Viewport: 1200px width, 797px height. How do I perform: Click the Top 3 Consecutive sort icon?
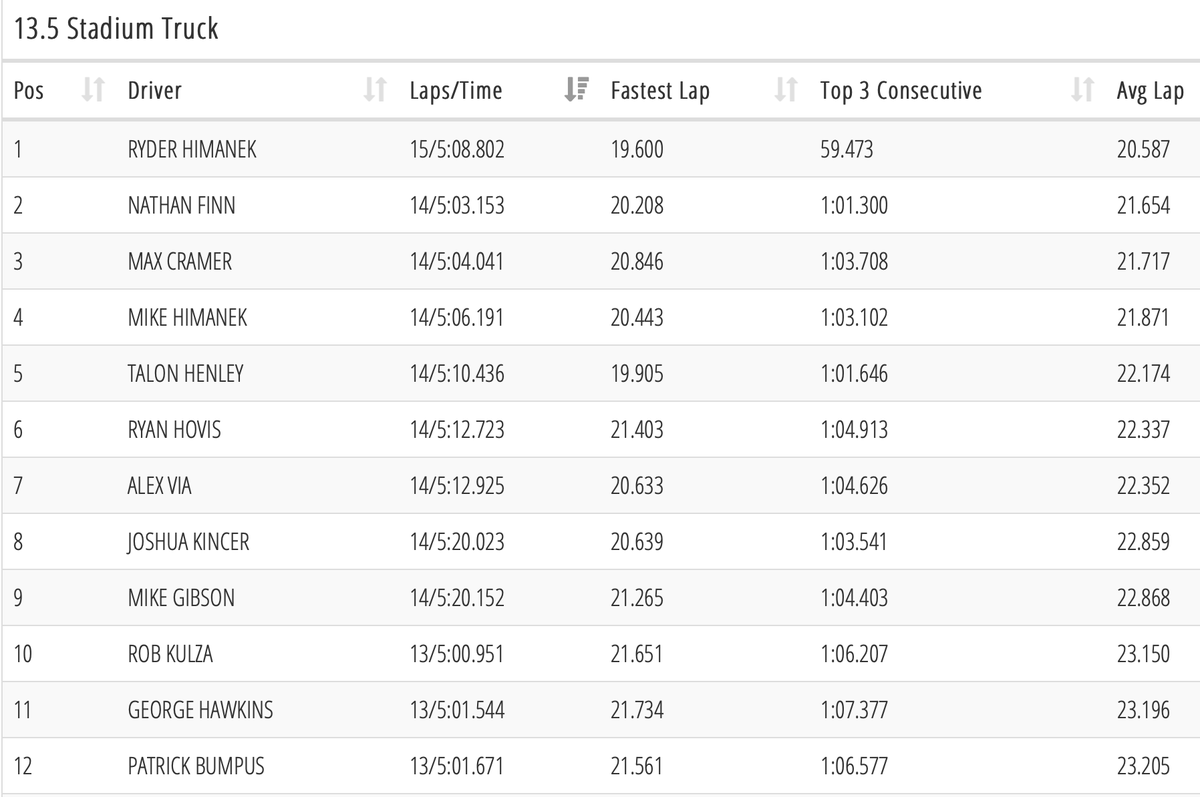click(1082, 91)
